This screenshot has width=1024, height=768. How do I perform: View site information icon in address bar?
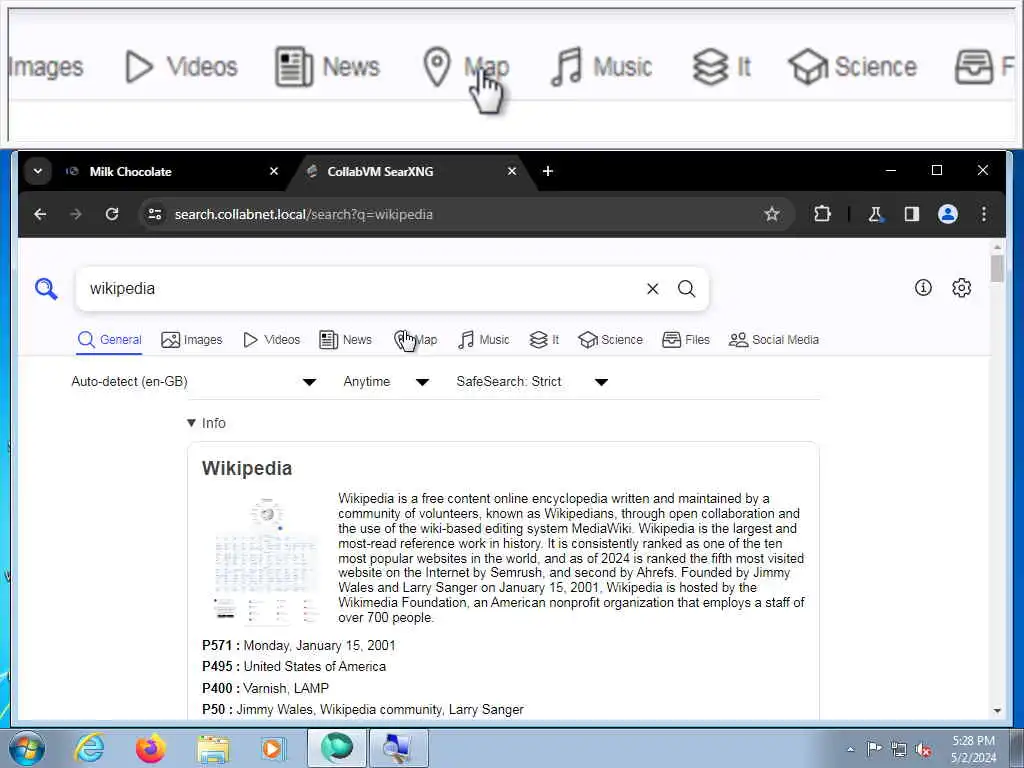[155, 214]
